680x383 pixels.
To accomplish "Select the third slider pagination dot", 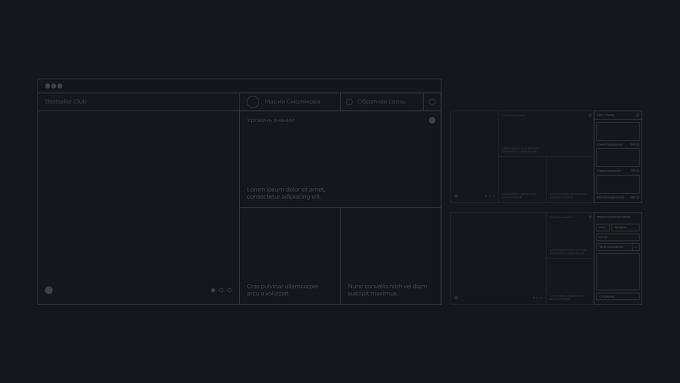I will coord(229,290).
